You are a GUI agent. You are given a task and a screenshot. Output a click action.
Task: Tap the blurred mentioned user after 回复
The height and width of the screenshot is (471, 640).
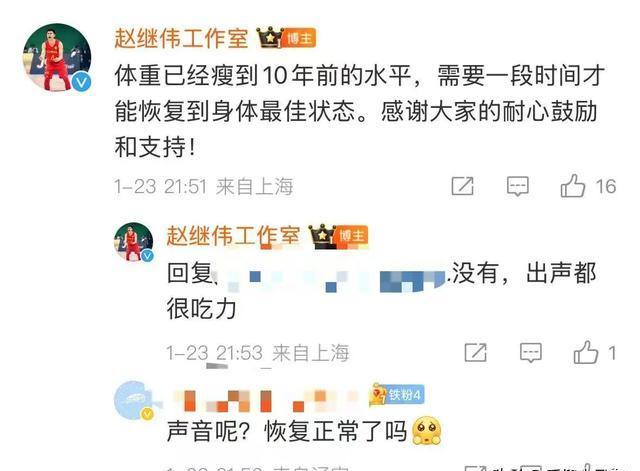(x=333, y=280)
